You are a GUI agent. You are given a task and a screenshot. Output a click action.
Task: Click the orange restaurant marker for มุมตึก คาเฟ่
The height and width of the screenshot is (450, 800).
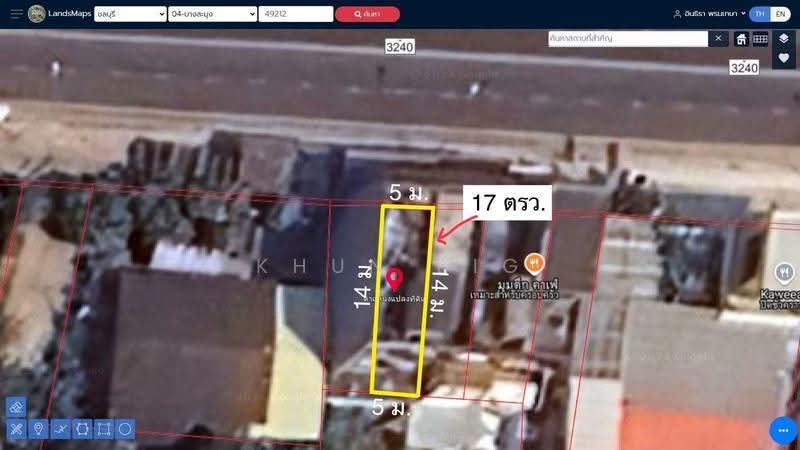tap(534, 264)
